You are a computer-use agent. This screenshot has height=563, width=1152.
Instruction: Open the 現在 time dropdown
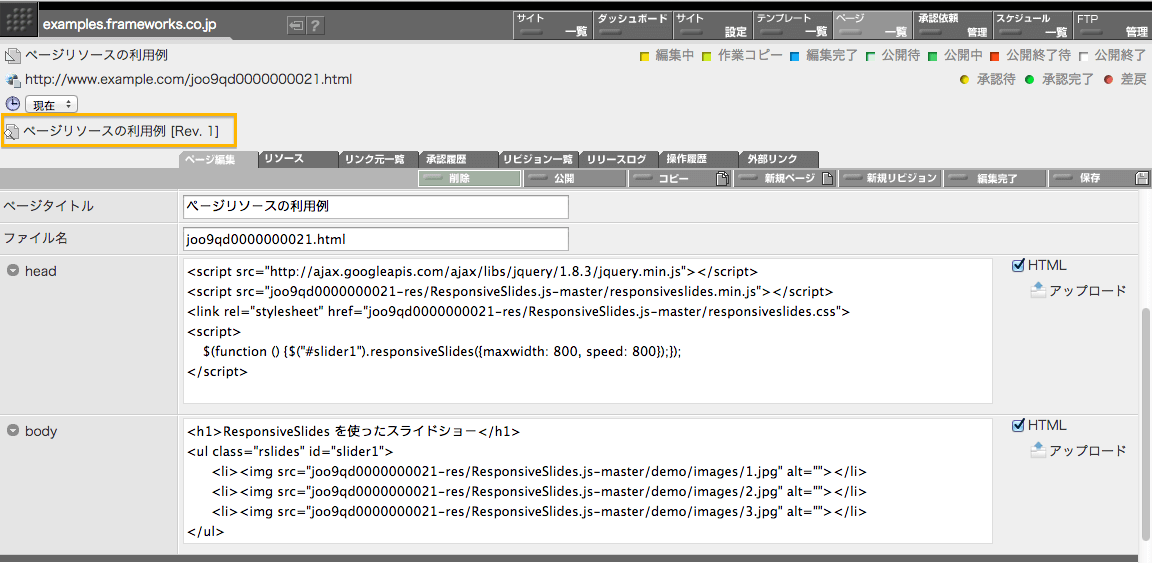pyautogui.click(x=51, y=105)
